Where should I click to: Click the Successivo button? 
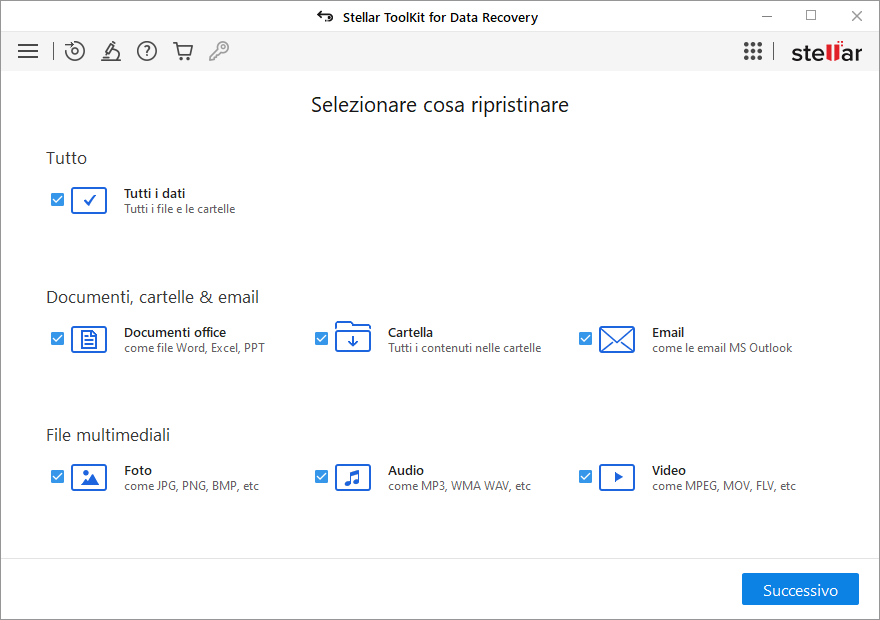click(x=800, y=589)
